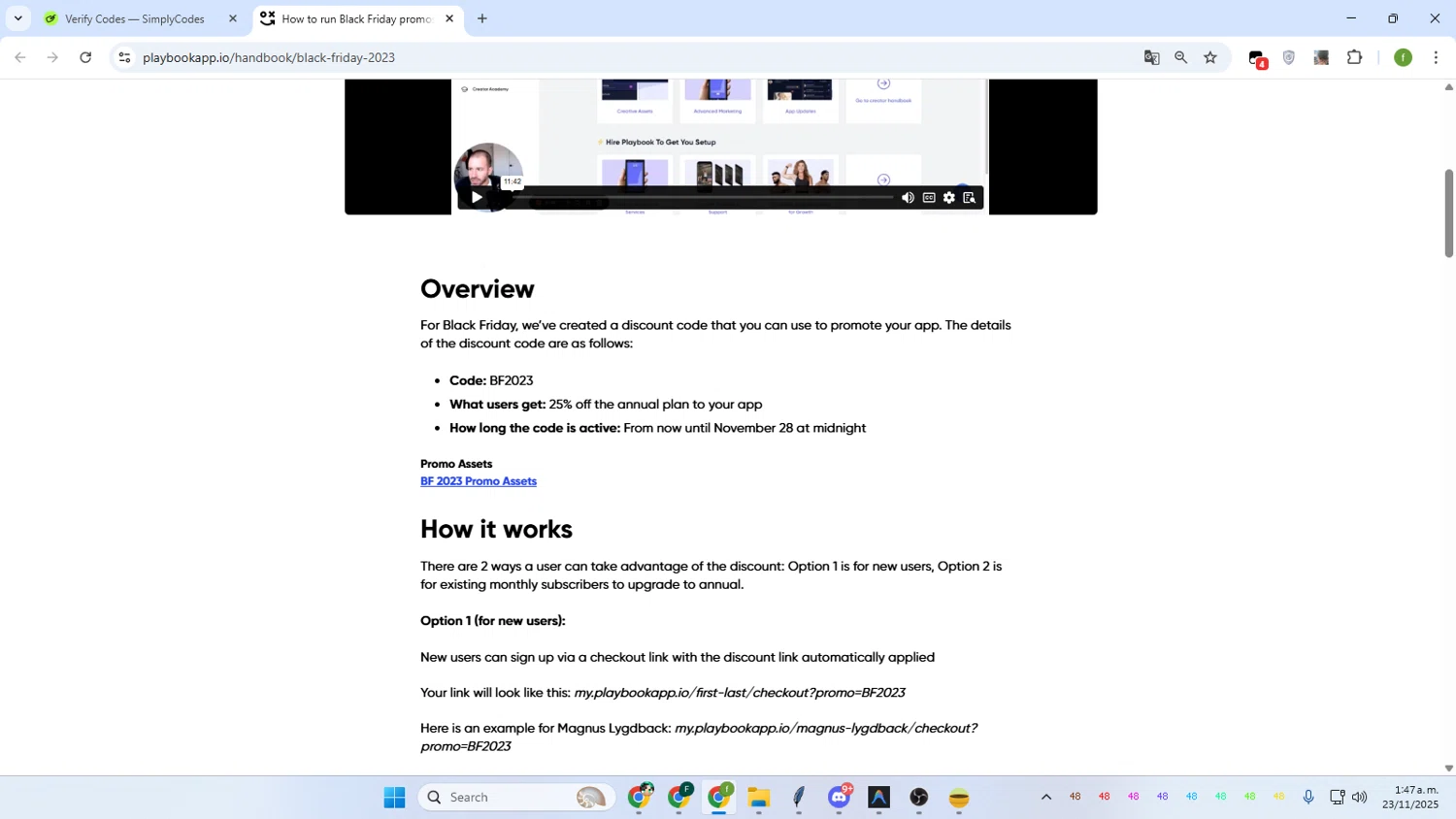
Task: Open a new browser tab
Action: (x=482, y=18)
